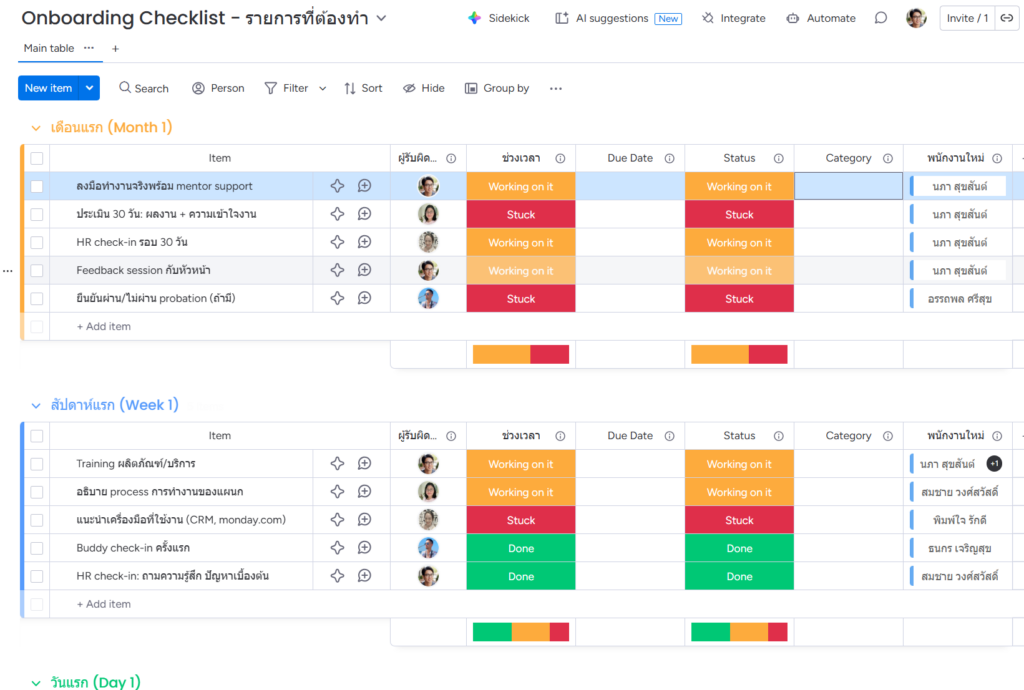Click the Invite / 1 button

pyautogui.click(x=966, y=18)
